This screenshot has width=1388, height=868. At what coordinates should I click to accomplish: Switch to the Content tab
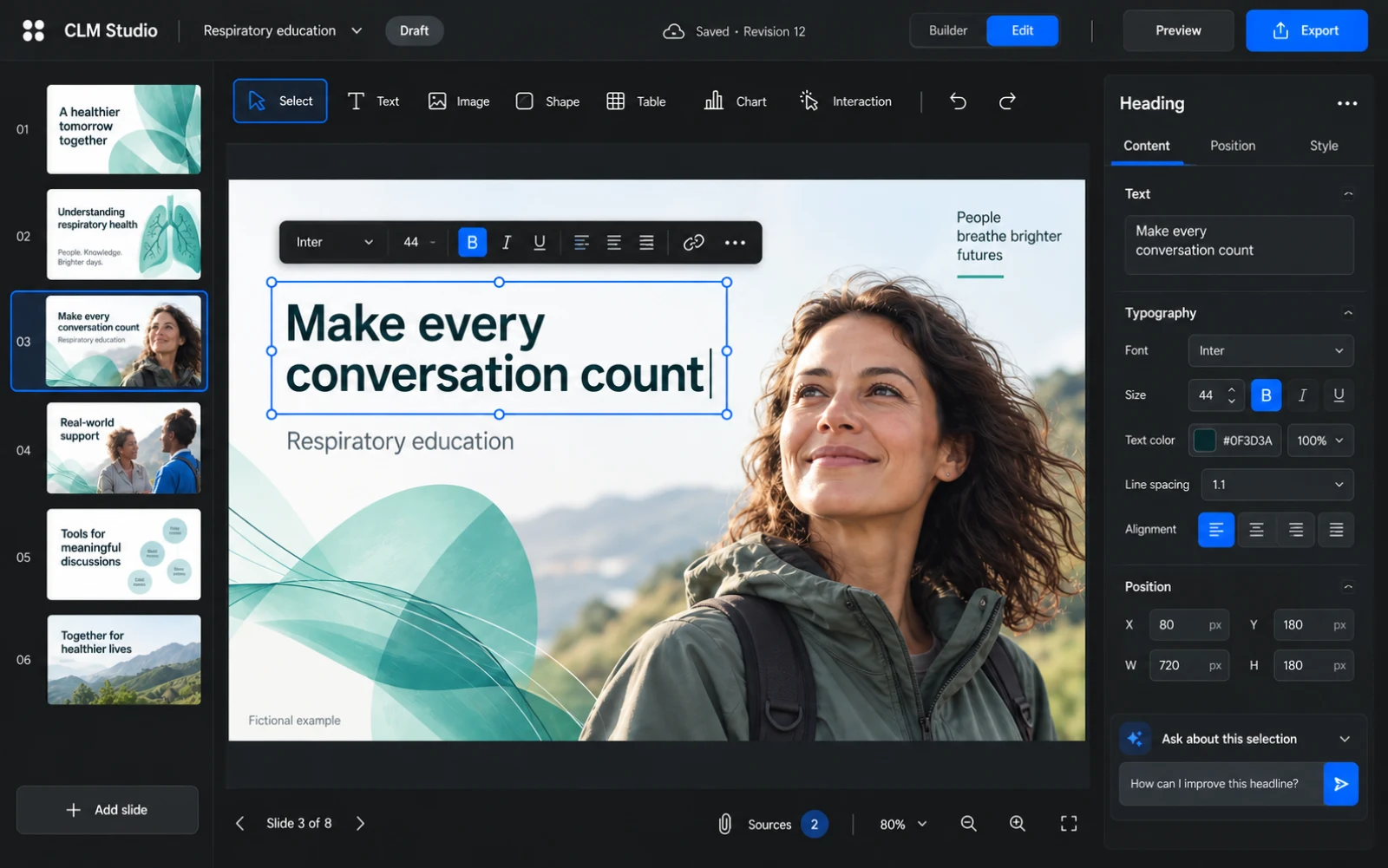pos(1147,146)
